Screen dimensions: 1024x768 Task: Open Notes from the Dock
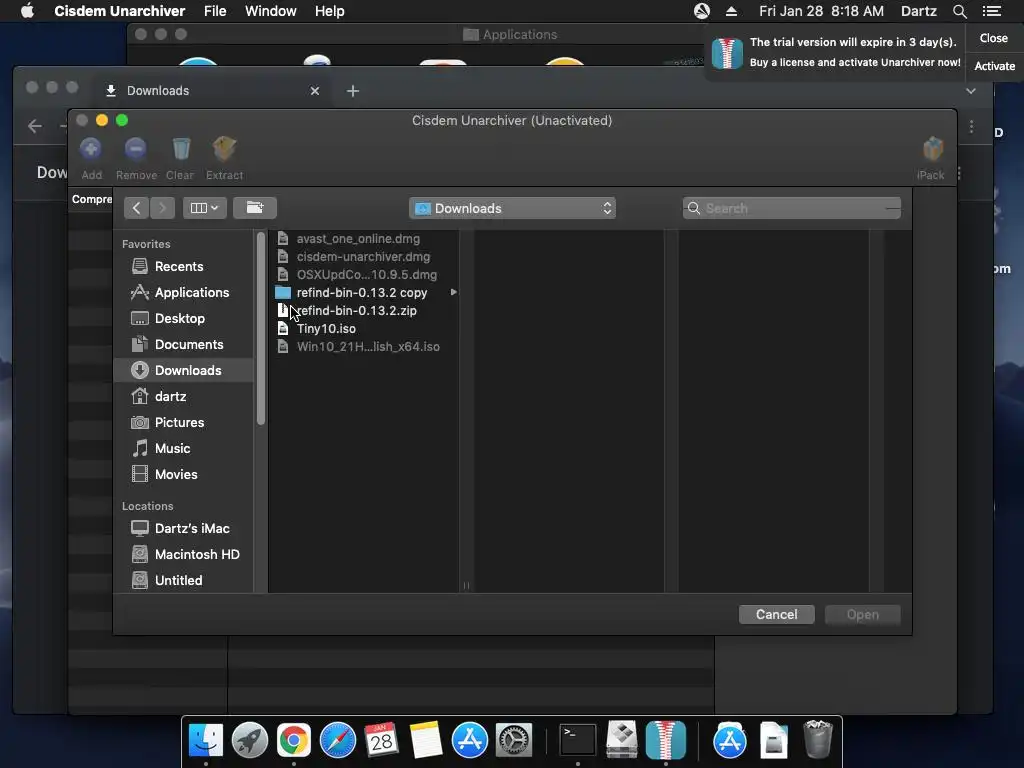tap(425, 740)
